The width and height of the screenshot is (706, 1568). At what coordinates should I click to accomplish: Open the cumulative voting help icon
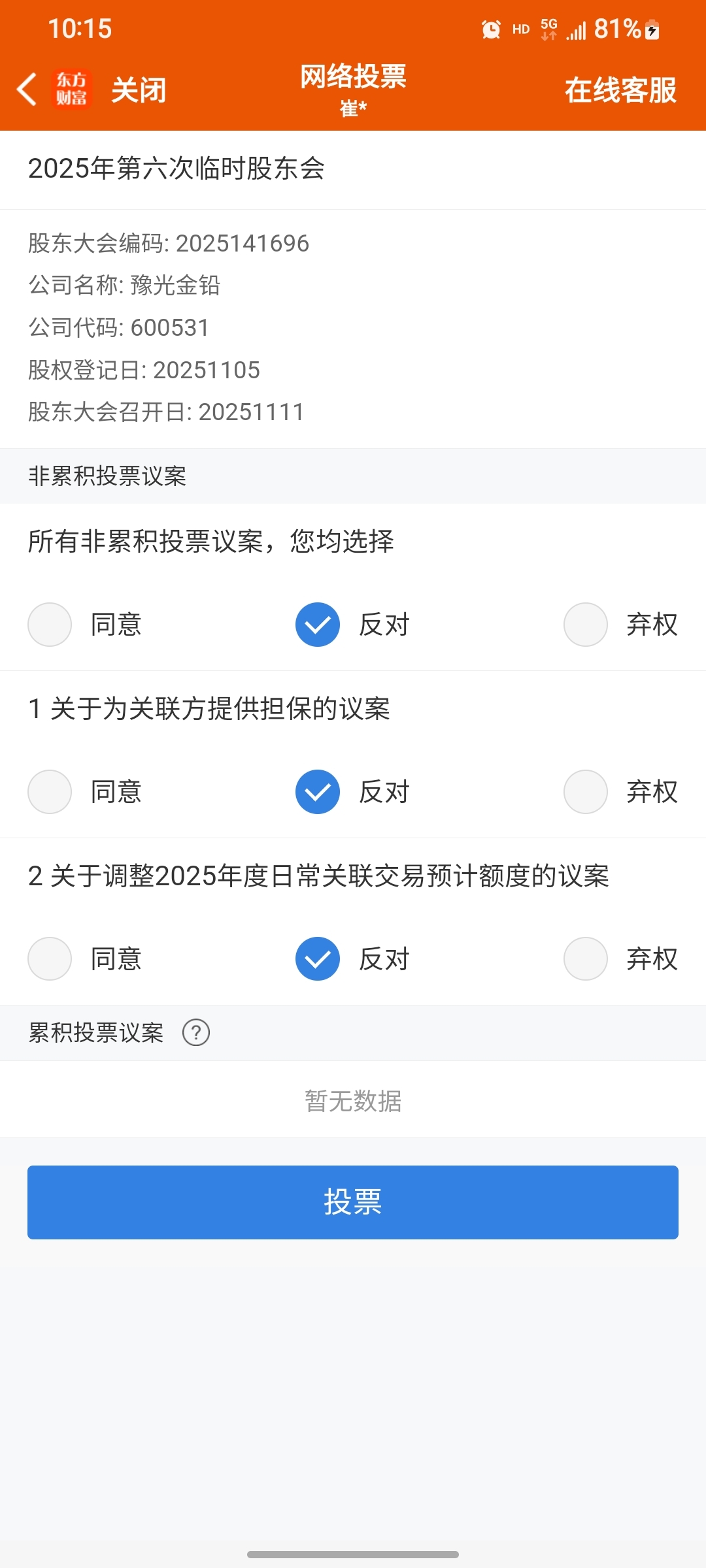[196, 1033]
